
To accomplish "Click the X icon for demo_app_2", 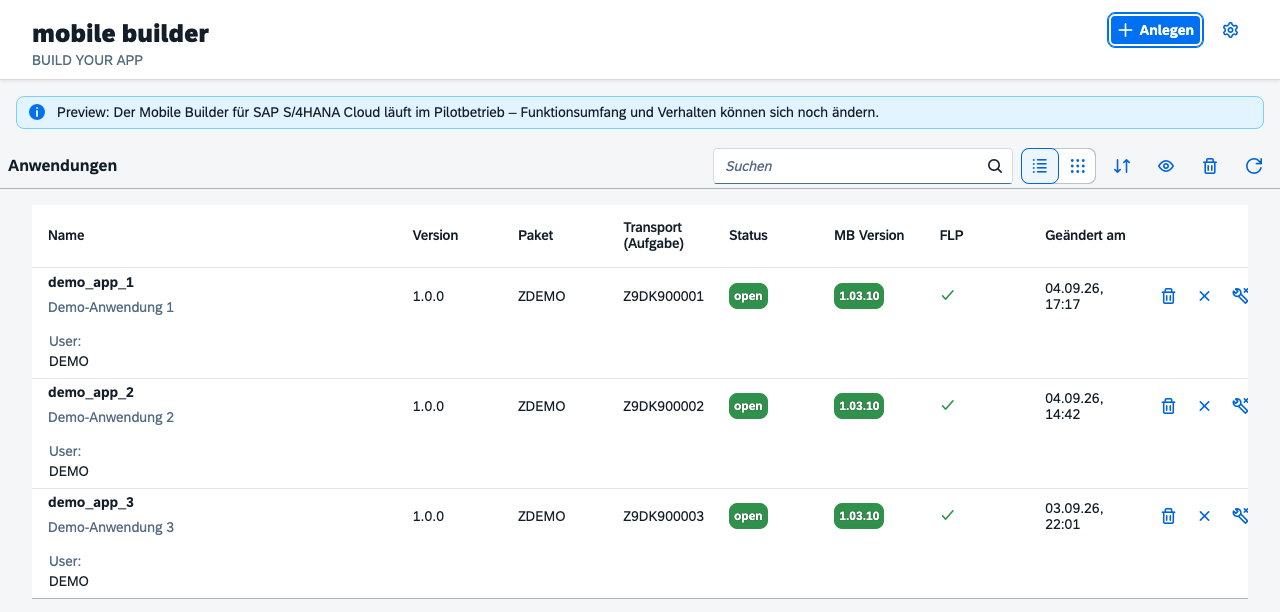I will [1204, 406].
